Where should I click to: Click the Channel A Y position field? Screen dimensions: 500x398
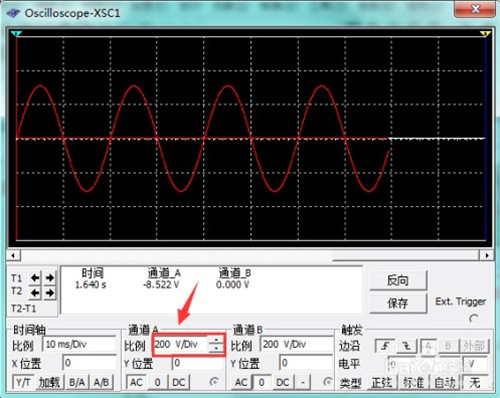point(197,363)
